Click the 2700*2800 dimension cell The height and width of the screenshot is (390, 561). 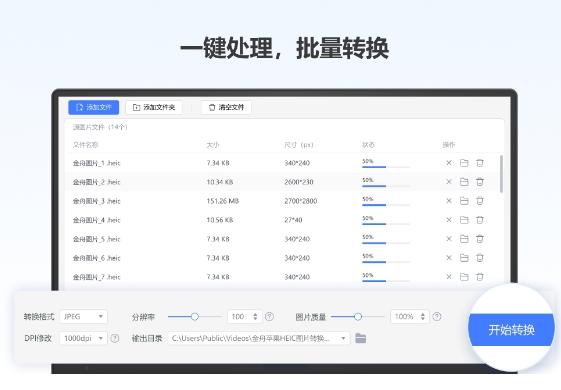(x=301, y=201)
